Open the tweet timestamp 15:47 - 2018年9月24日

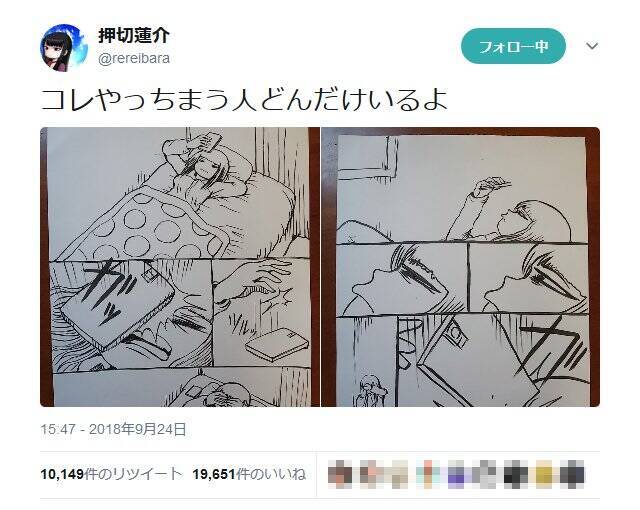coord(113,429)
